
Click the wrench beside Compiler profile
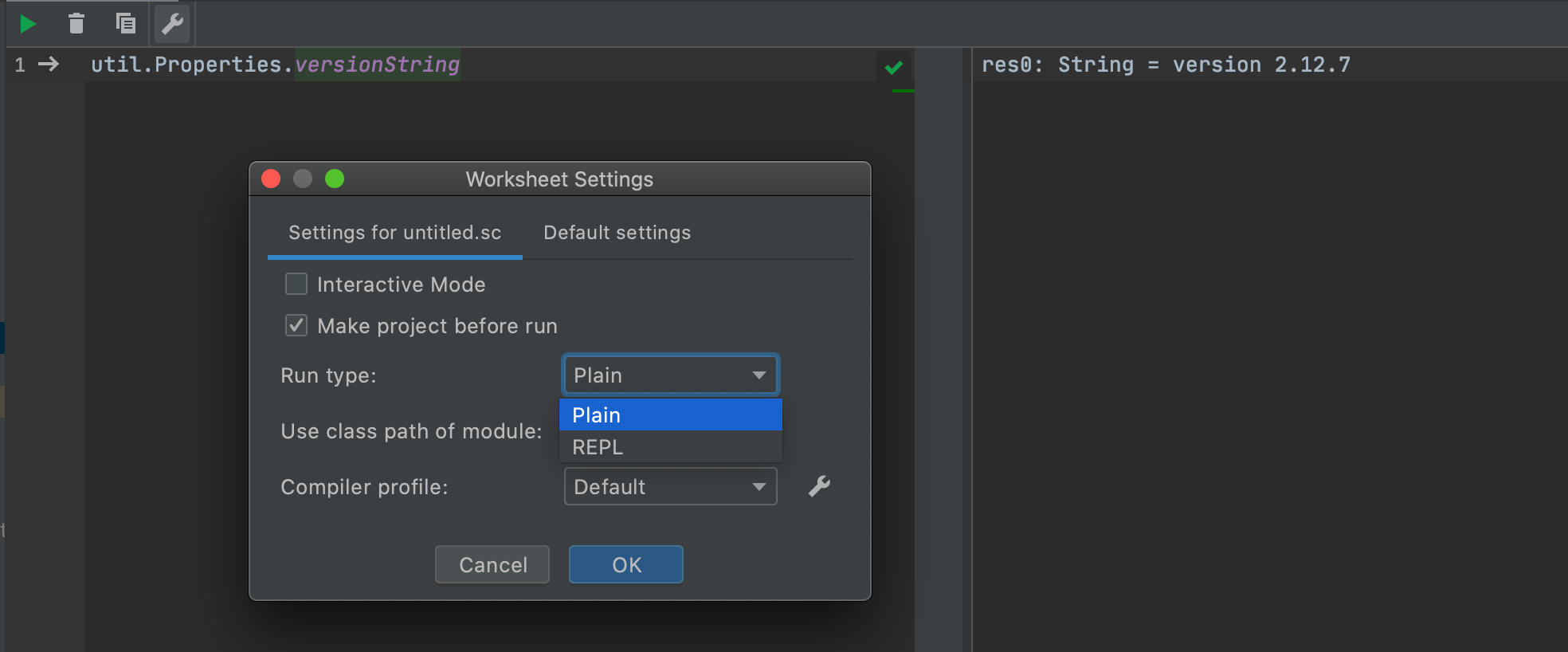pyautogui.click(x=819, y=486)
